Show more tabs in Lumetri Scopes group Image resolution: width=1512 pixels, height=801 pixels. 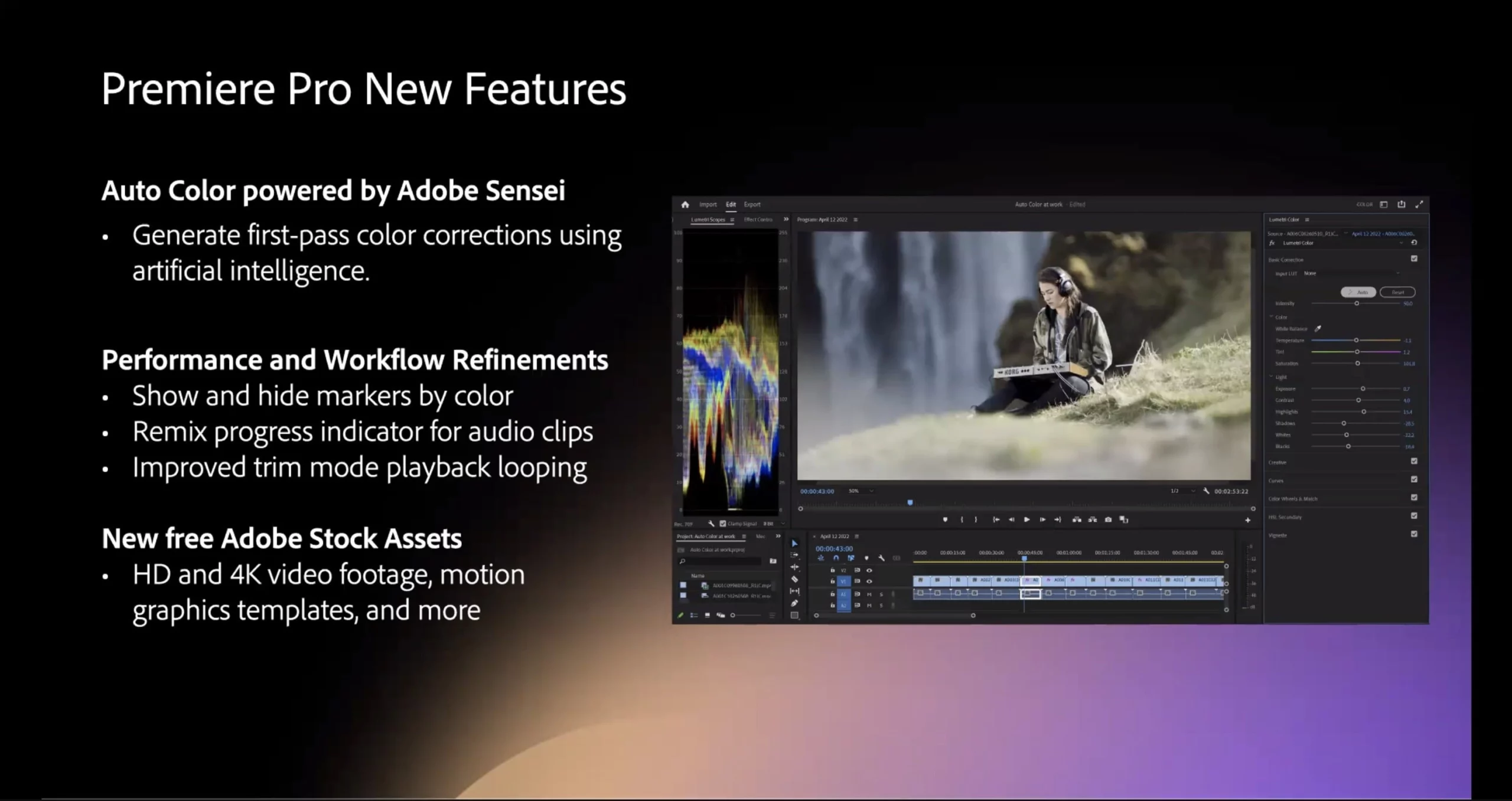coord(786,219)
